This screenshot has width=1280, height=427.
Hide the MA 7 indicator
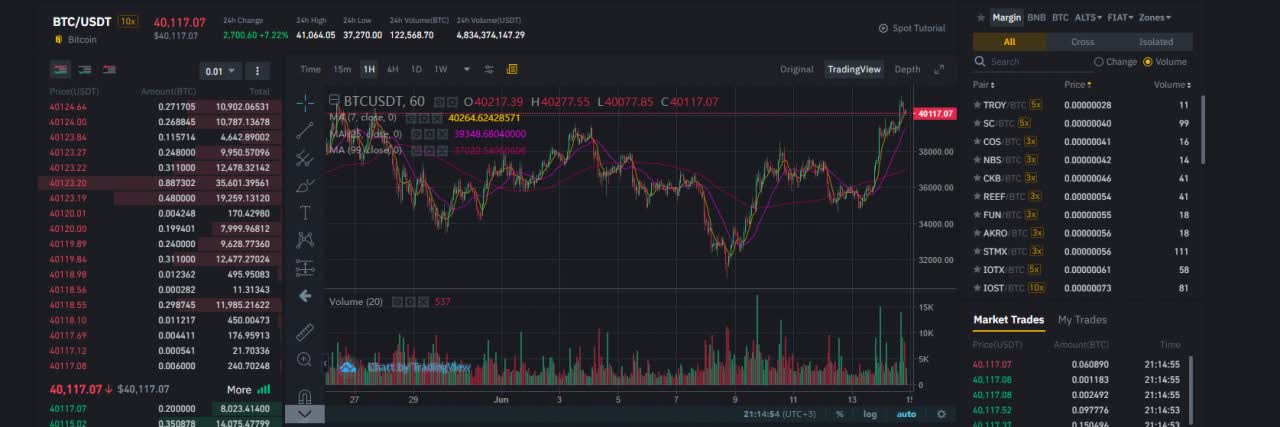[x=412, y=118]
